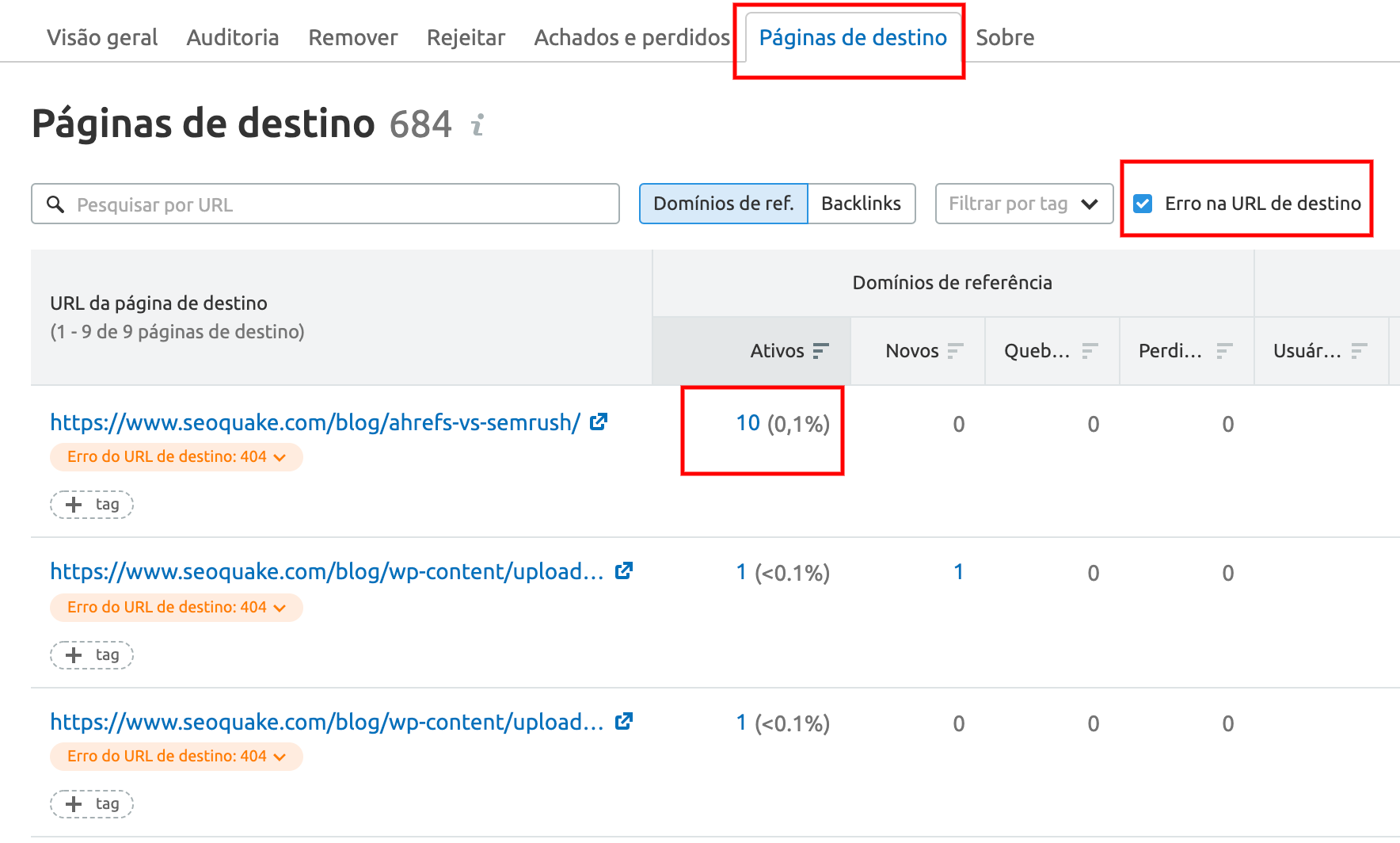The width and height of the screenshot is (1400, 843).
Task: Sort by the Perdi... column icon
Action: point(1225,351)
